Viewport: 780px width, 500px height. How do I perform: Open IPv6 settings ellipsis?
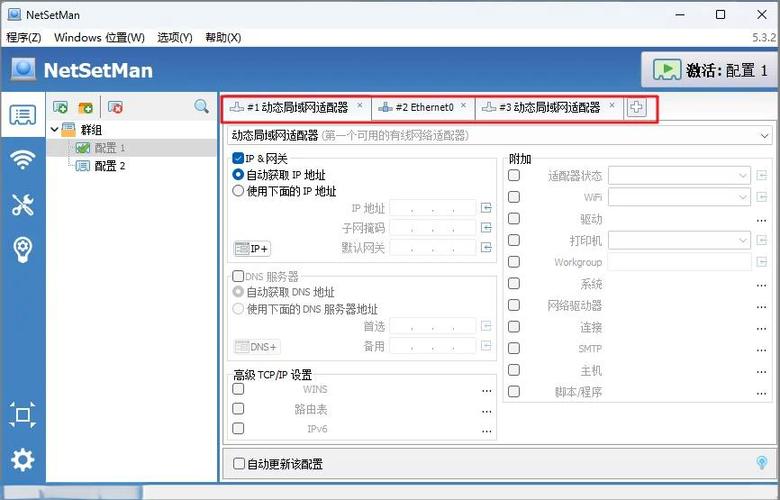487,431
